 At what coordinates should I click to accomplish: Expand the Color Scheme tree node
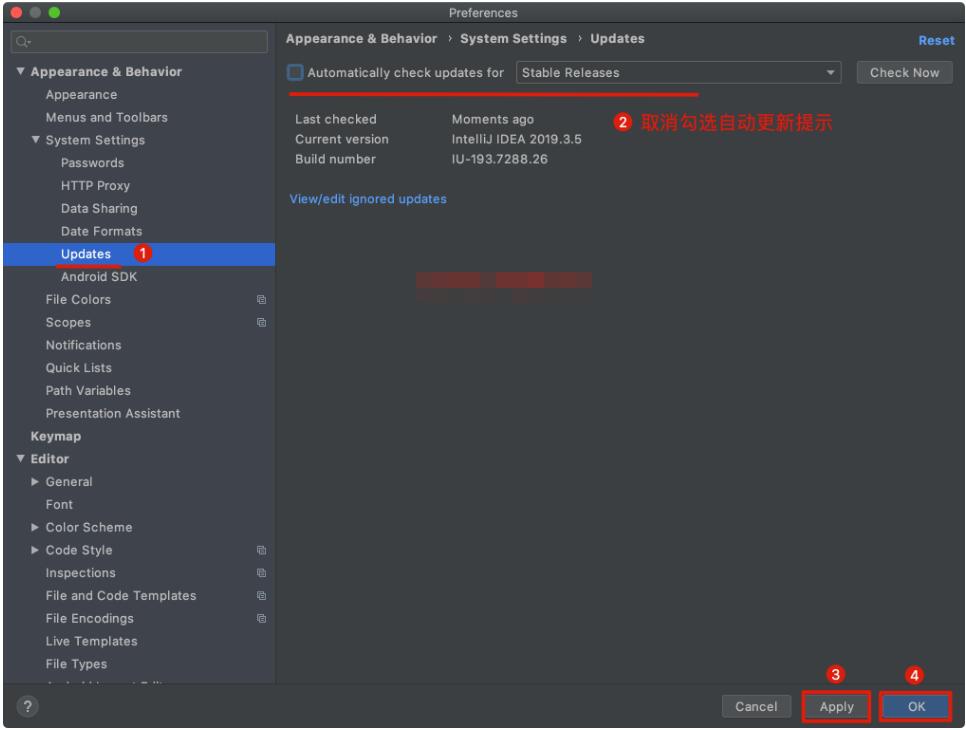[x=36, y=528]
